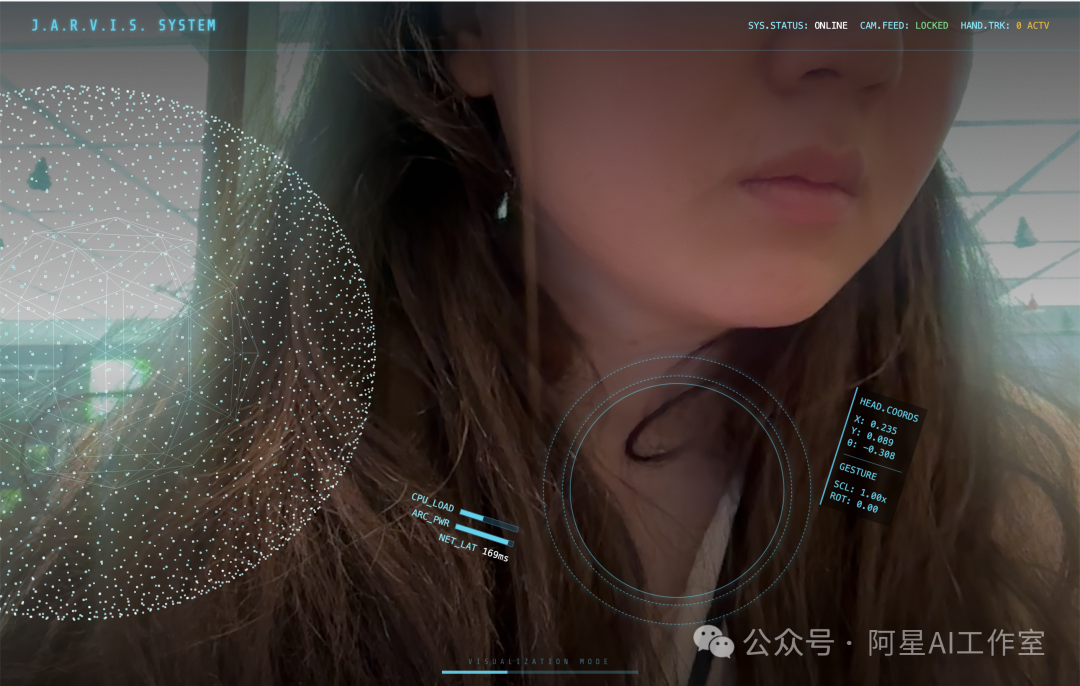Select the Y: 0.089 coordinate
The height and width of the screenshot is (686, 1080).
[872, 436]
